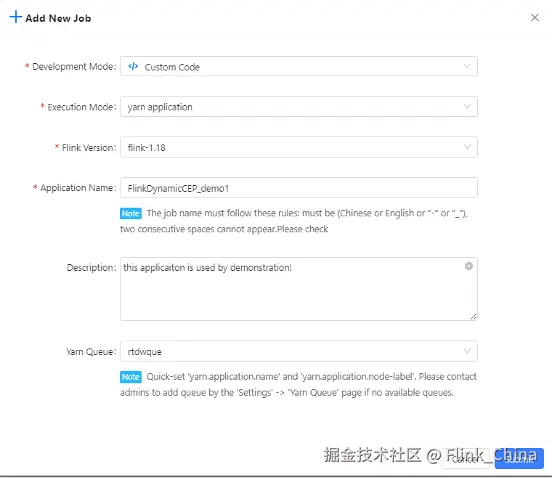Click the Custom Code angle-brackets icon
552x478 pixels.
[x=133, y=66]
